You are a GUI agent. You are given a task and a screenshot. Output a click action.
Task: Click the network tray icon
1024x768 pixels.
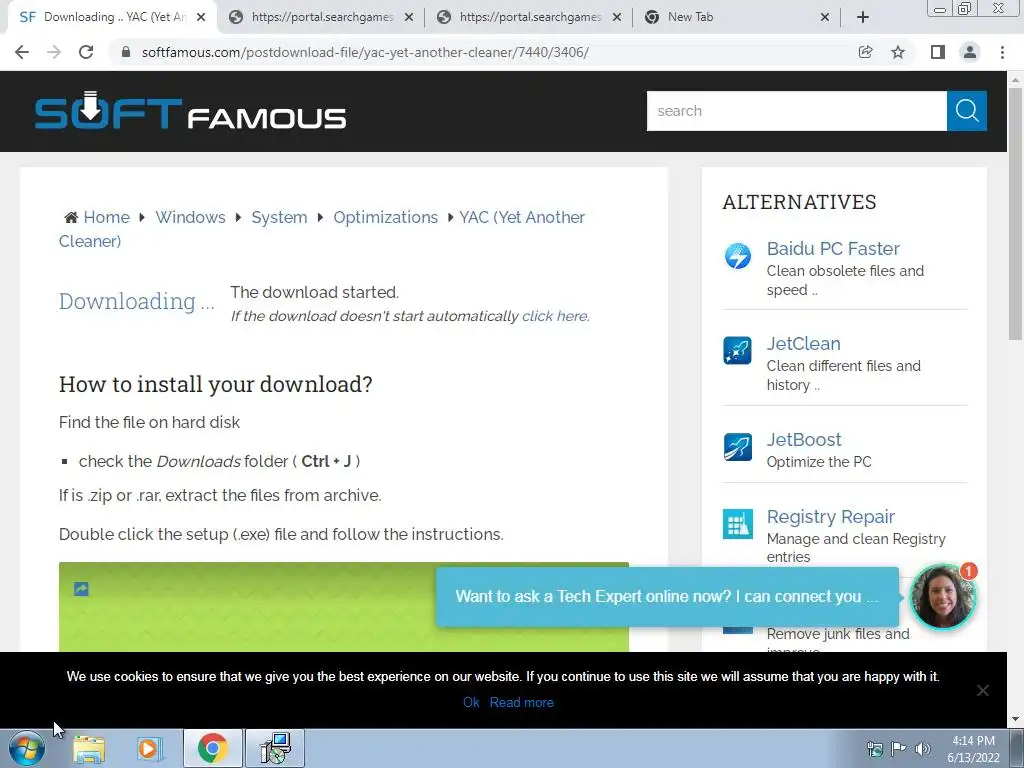[874, 749]
